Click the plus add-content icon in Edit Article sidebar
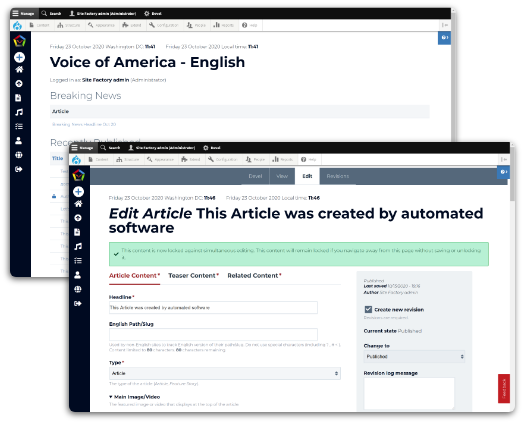 (78, 191)
